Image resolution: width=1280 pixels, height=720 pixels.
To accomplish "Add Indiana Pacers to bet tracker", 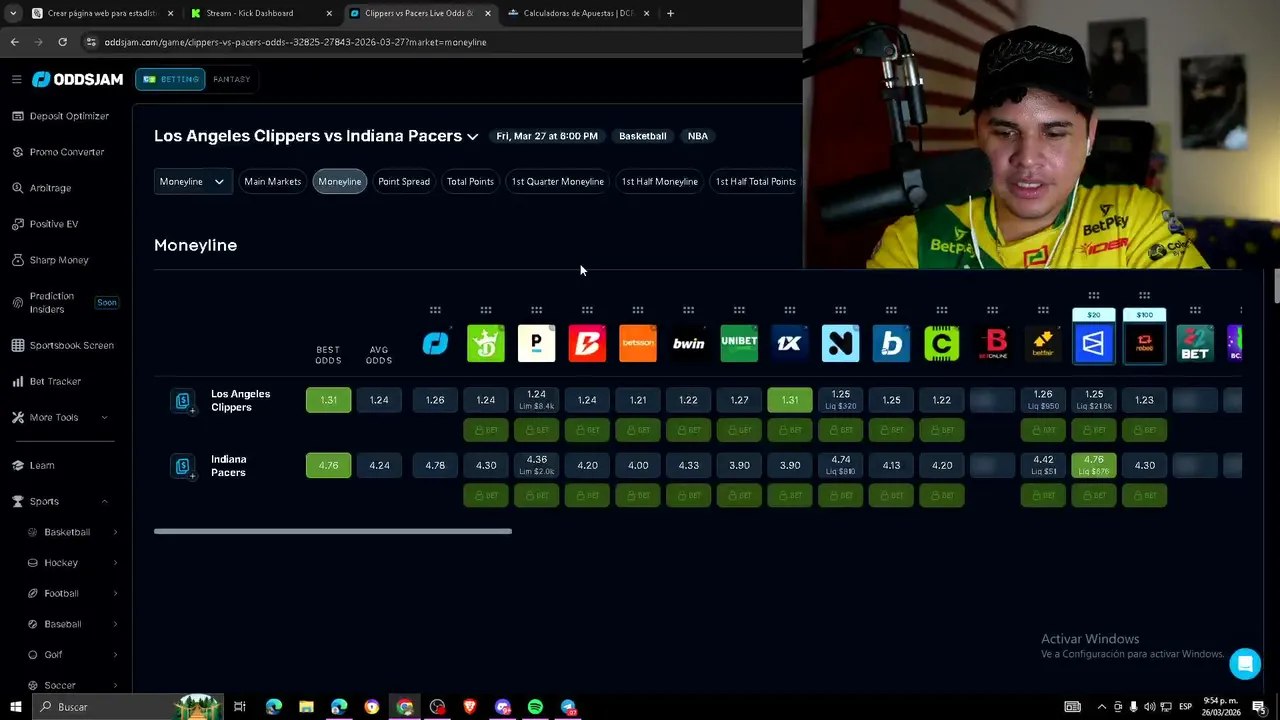I will click(182, 466).
